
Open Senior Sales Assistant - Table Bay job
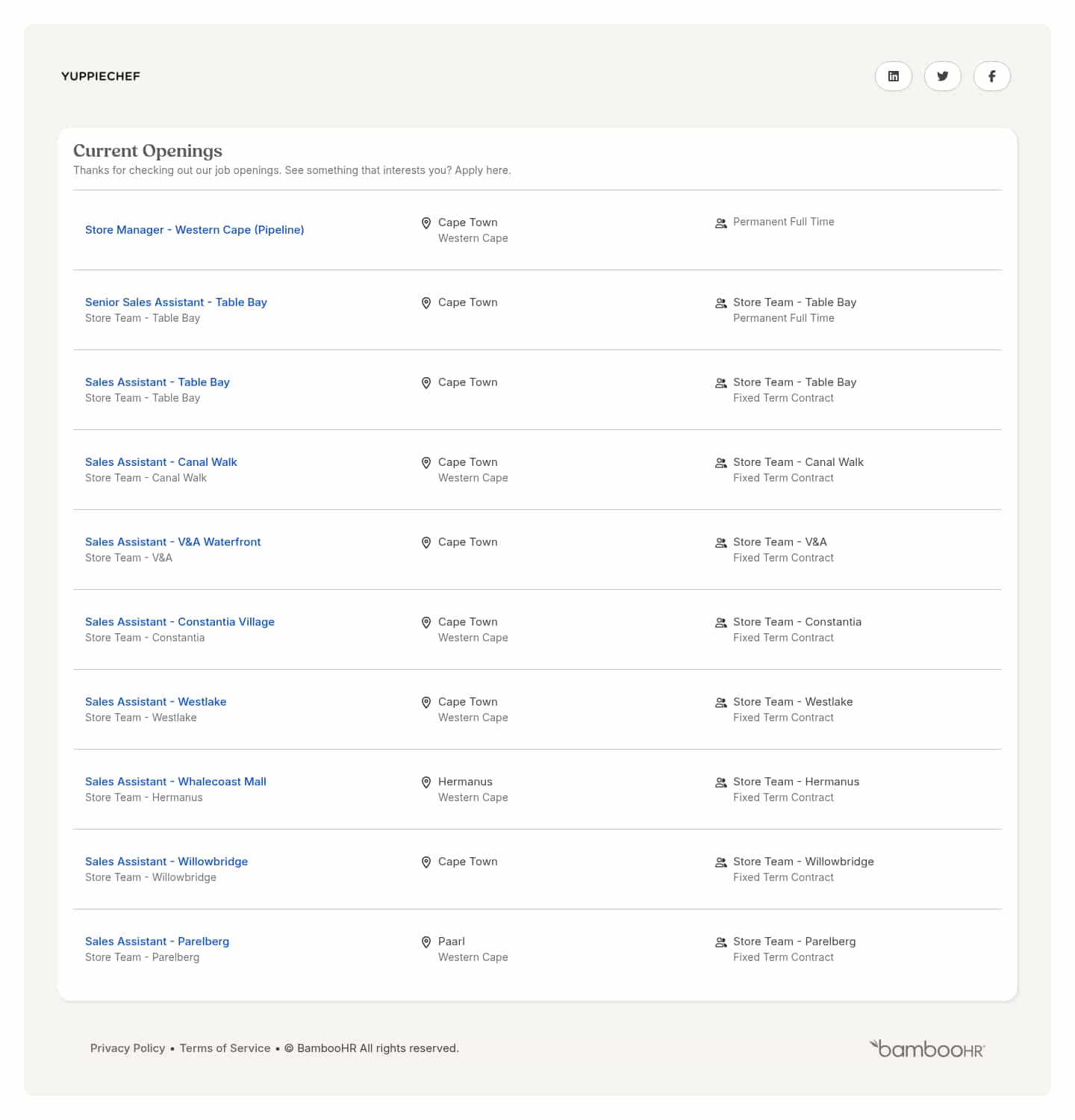176,302
